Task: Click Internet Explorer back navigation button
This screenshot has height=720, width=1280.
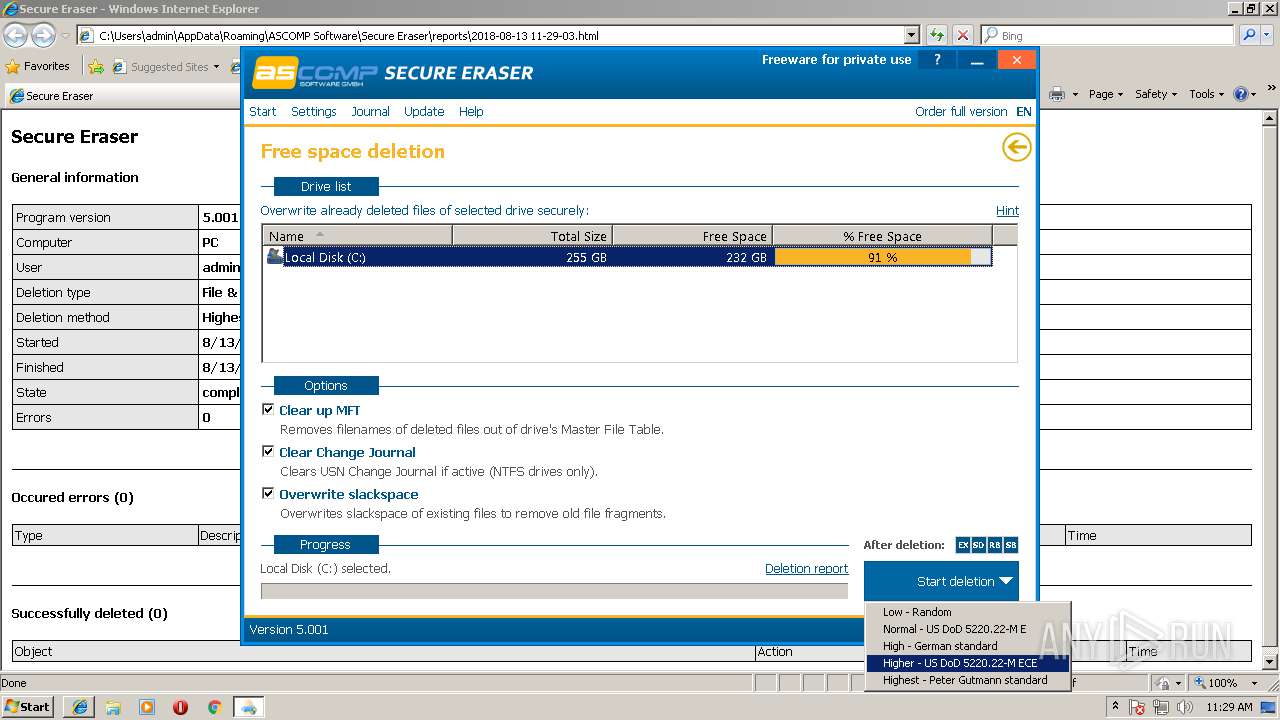Action: click(x=15, y=35)
